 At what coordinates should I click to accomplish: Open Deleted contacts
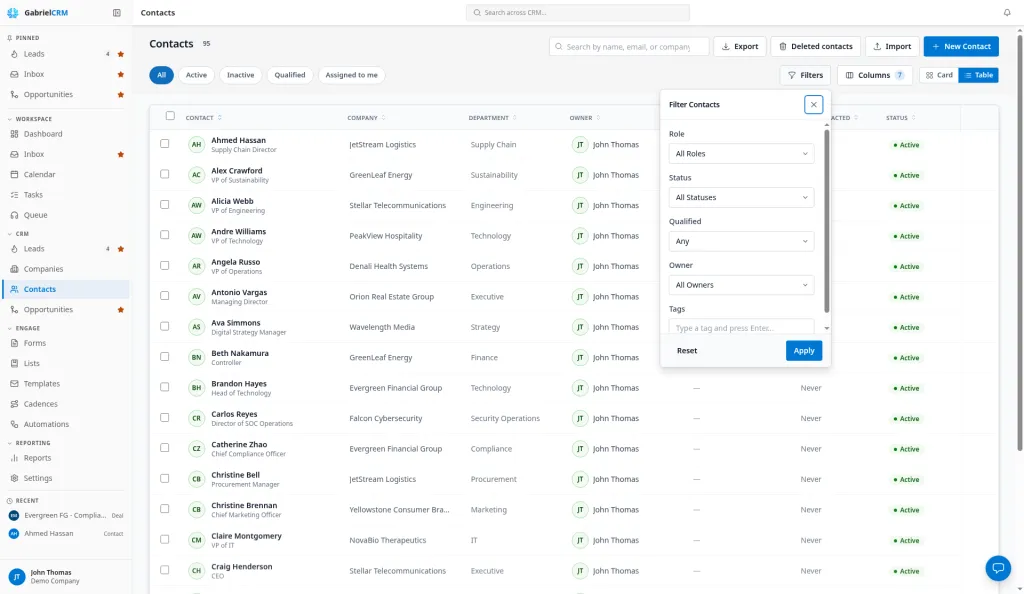(x=816, y=46)
